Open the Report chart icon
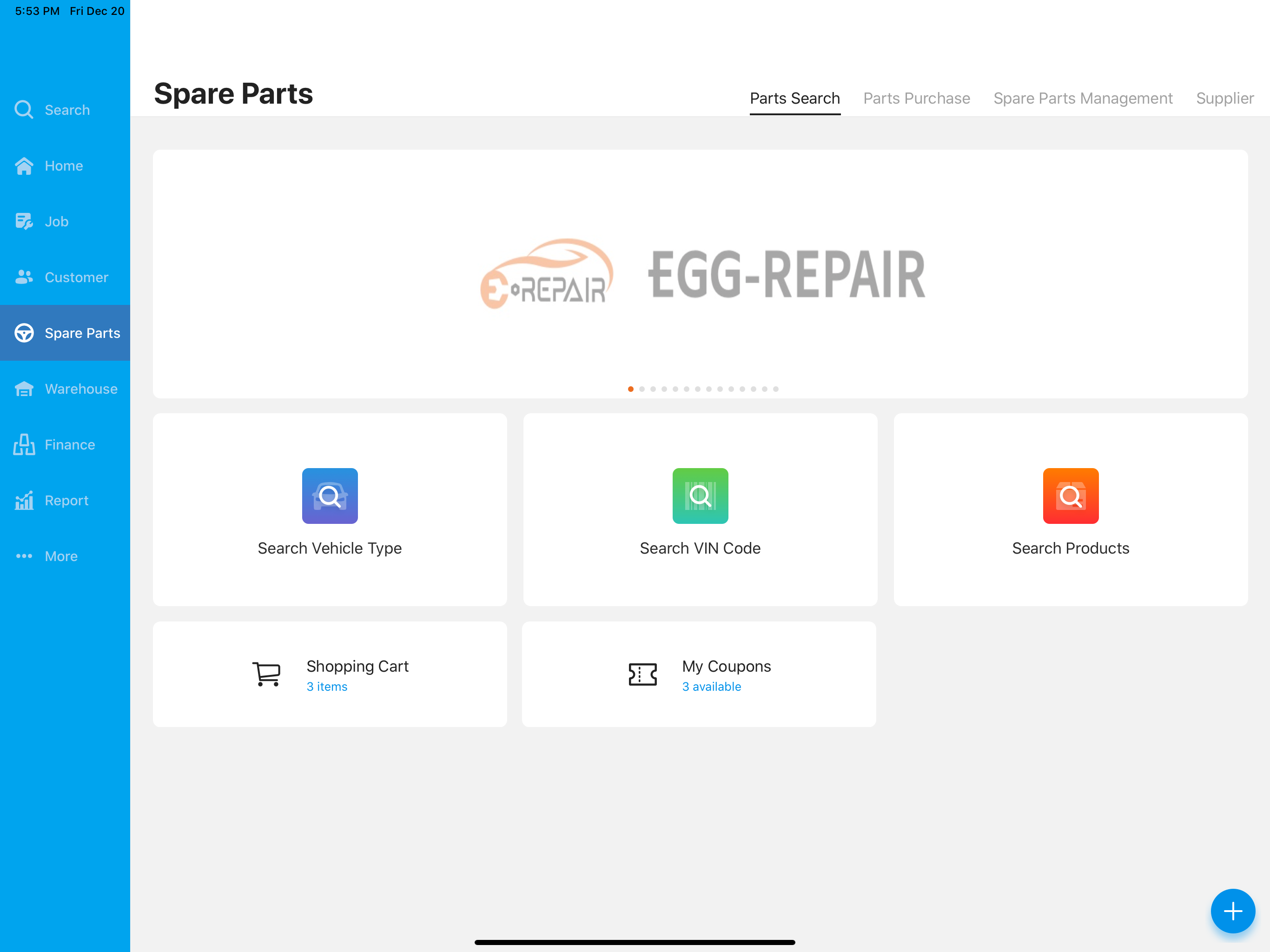 (24, 501)
